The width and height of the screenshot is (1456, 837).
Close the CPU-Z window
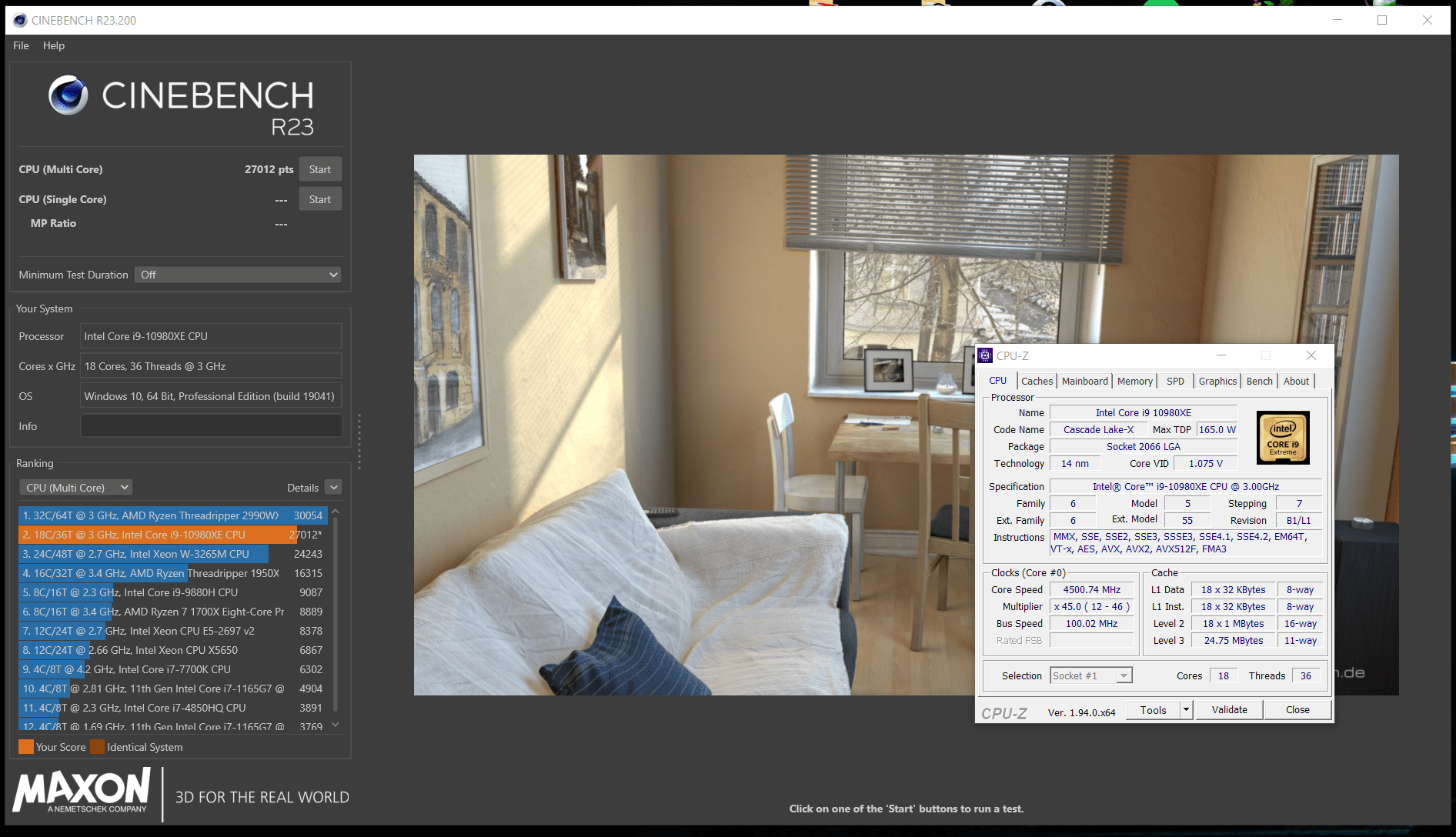pyautogui.click(x=1311, y=355)
